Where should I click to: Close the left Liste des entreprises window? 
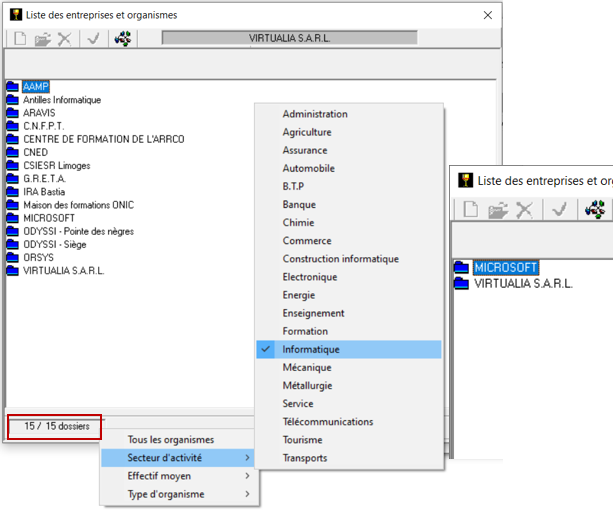point(487,15)
